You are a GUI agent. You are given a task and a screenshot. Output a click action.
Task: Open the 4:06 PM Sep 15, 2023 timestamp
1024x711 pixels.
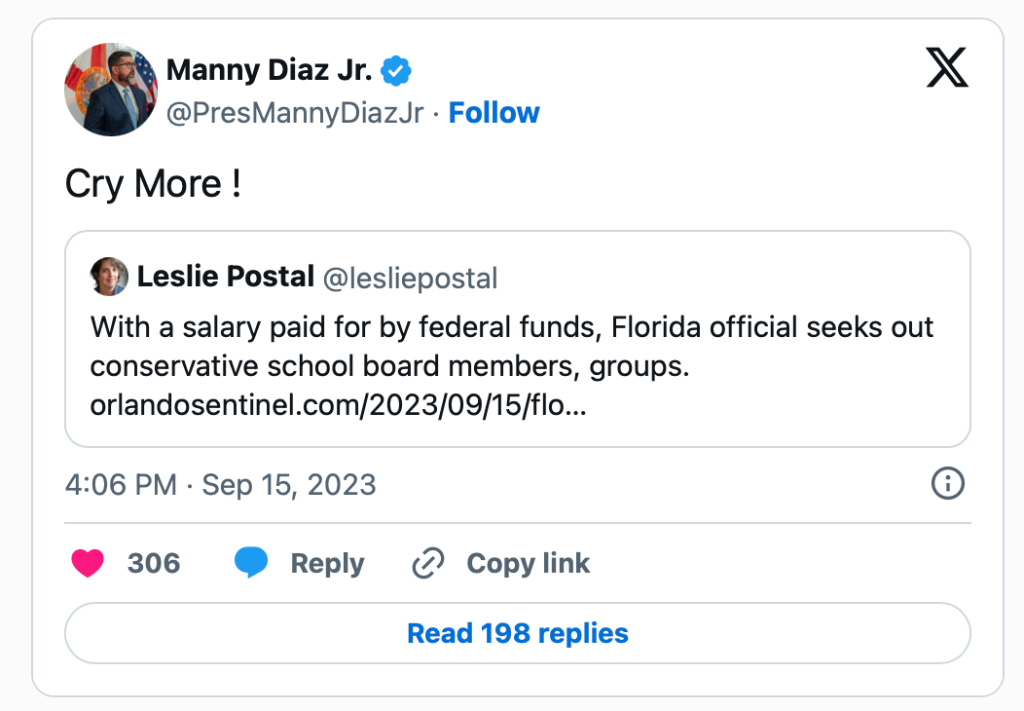221,485
